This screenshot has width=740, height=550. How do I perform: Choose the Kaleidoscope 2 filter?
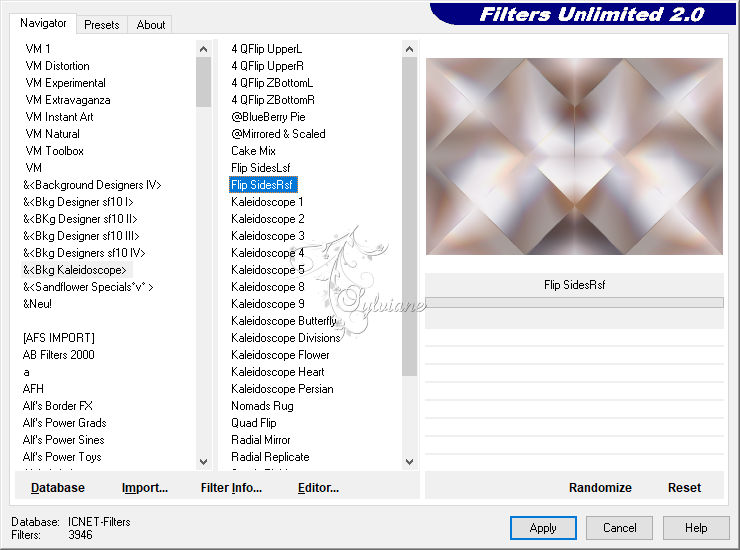tap(268, 219)
